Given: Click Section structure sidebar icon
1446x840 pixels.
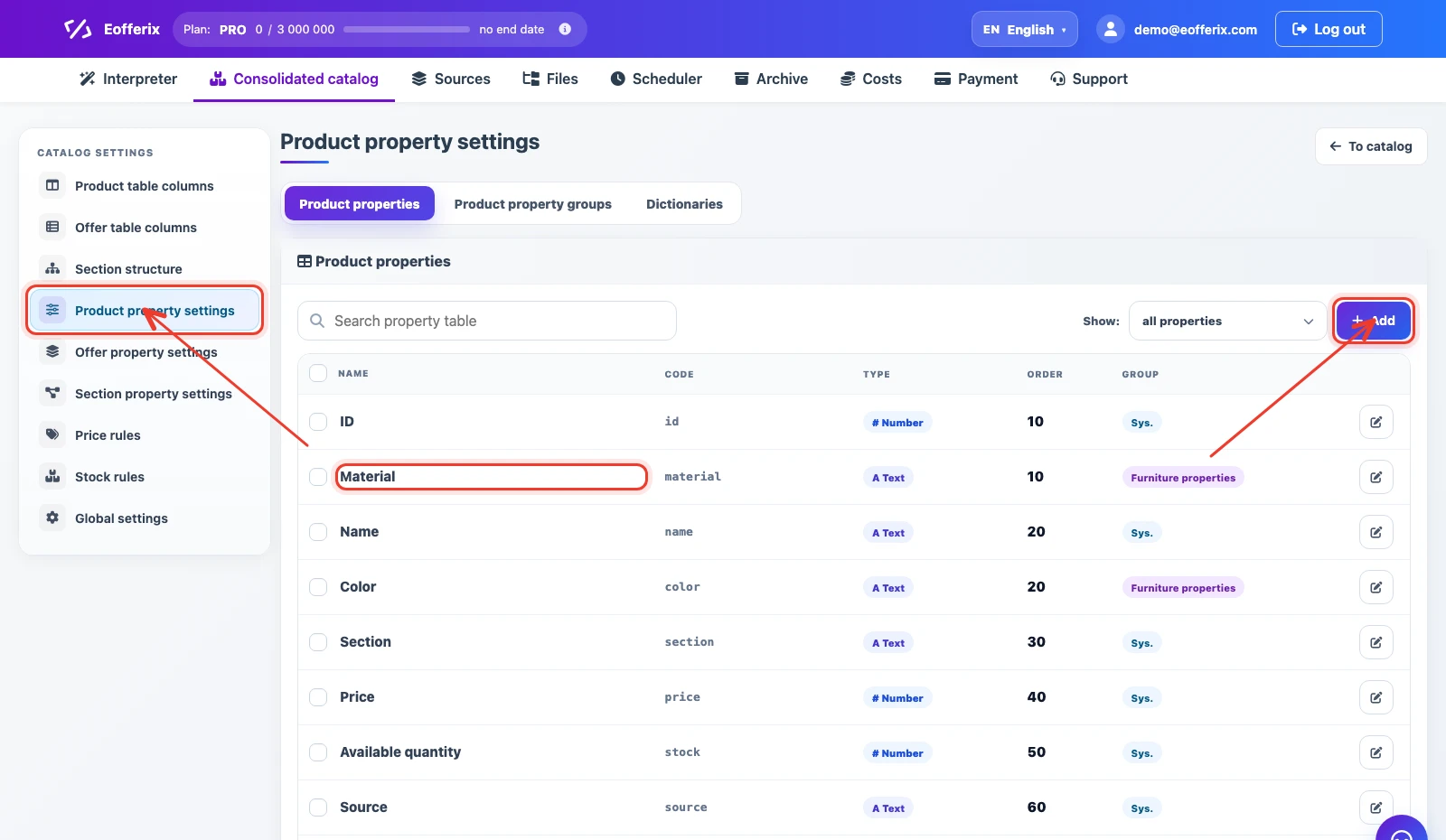Looking at the screenshot, I should pyautogui.click(x=52, y=268).
